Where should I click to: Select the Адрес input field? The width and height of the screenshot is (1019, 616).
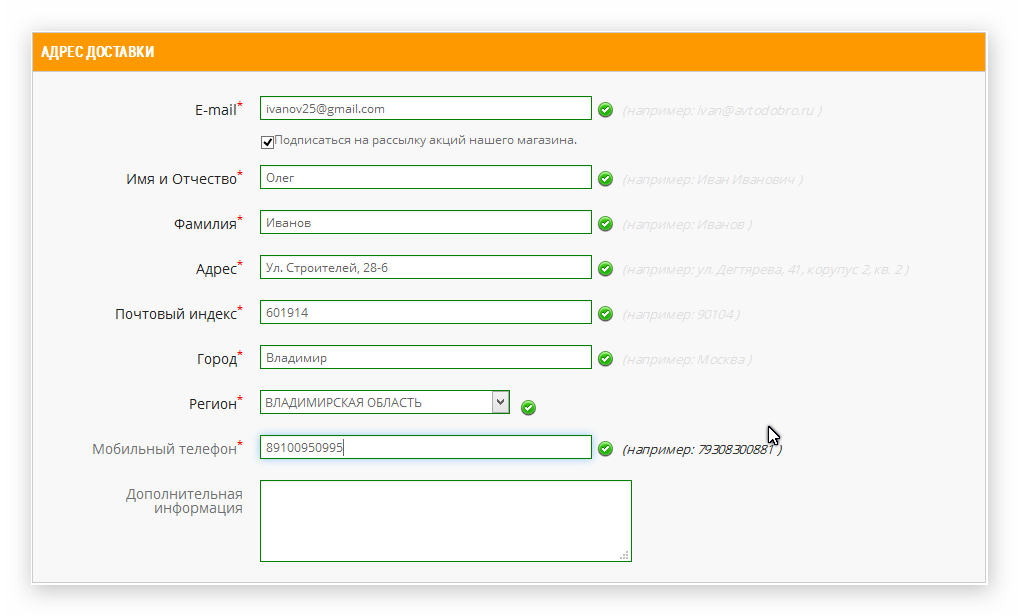coord(426,267)
